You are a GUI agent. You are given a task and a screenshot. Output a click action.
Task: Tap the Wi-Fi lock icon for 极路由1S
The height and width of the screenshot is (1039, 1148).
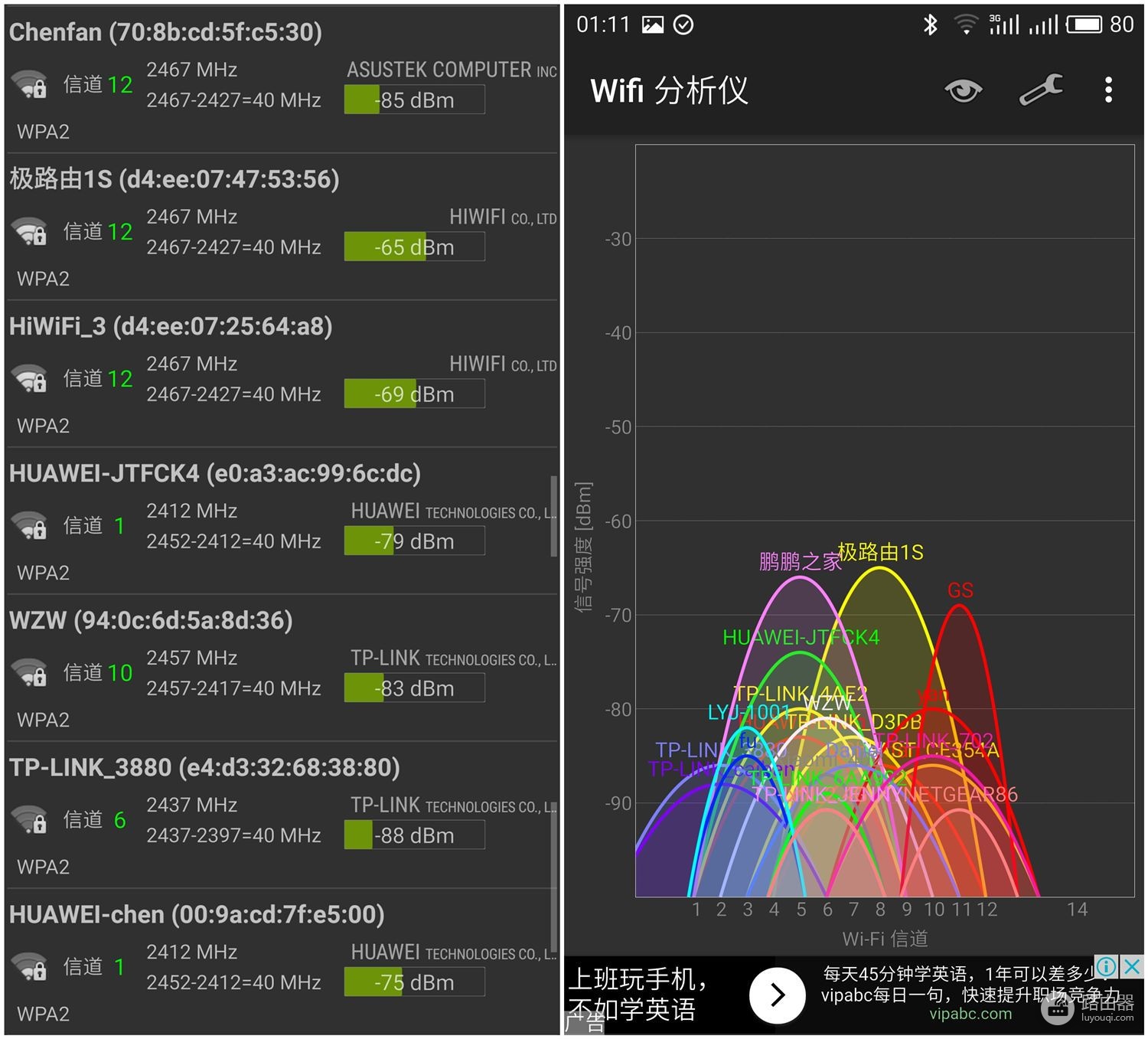pyautogui.click(x=29, y=232)
